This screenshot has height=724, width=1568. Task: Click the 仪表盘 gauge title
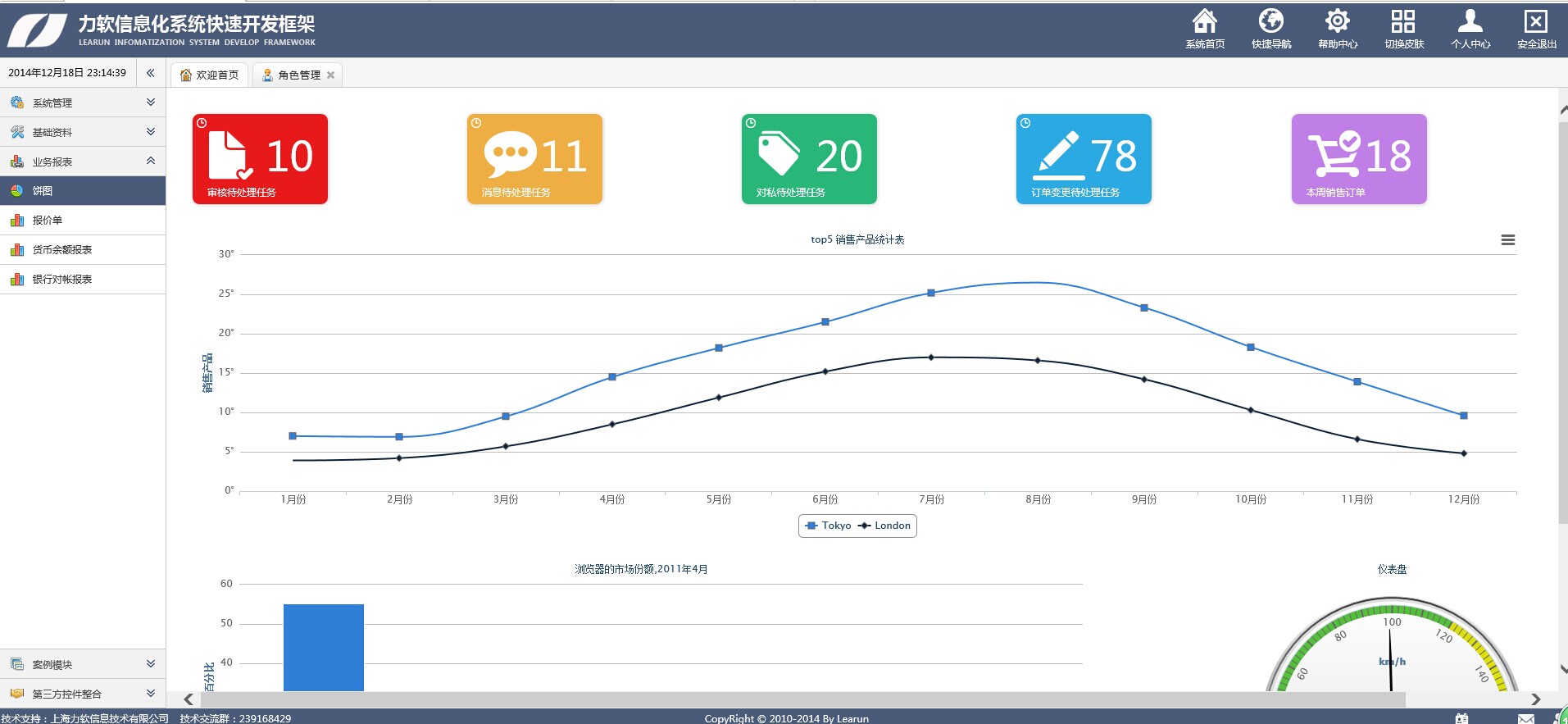(1392, 569)
